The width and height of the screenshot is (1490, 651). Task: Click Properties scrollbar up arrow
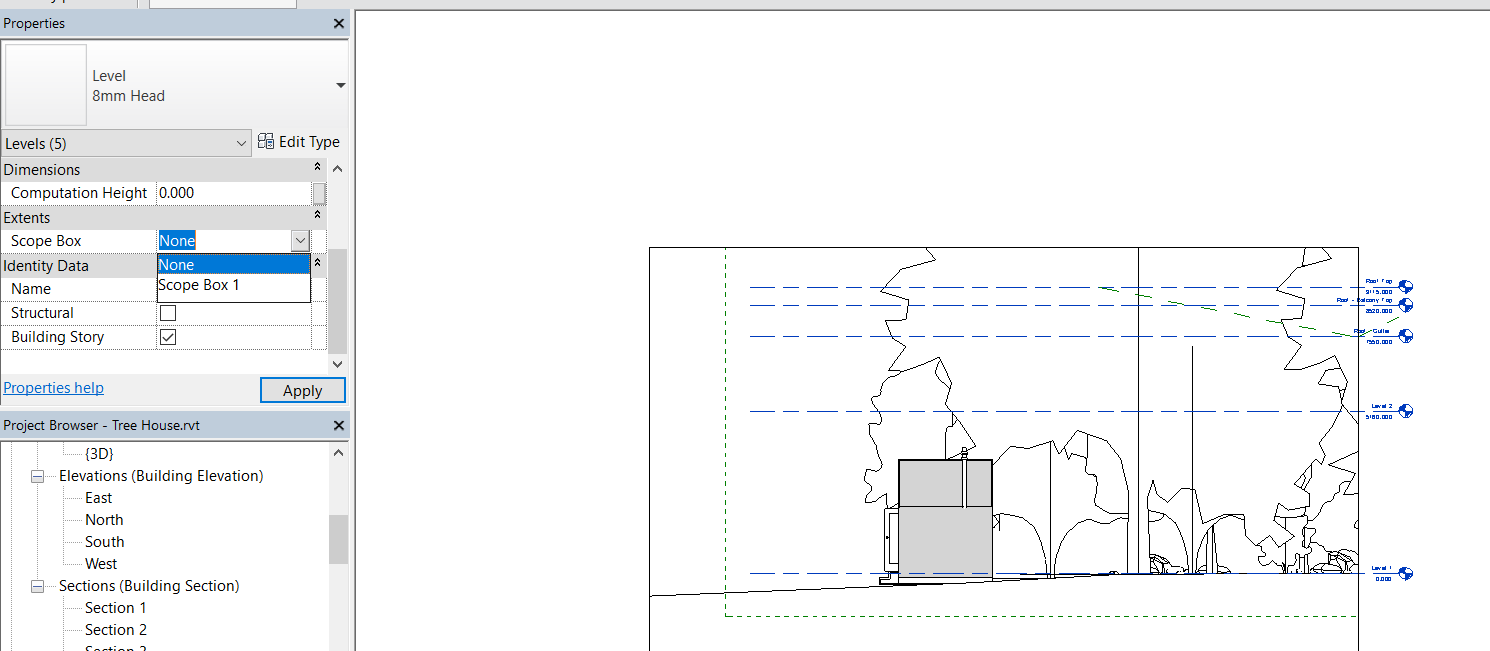point(338,169)
